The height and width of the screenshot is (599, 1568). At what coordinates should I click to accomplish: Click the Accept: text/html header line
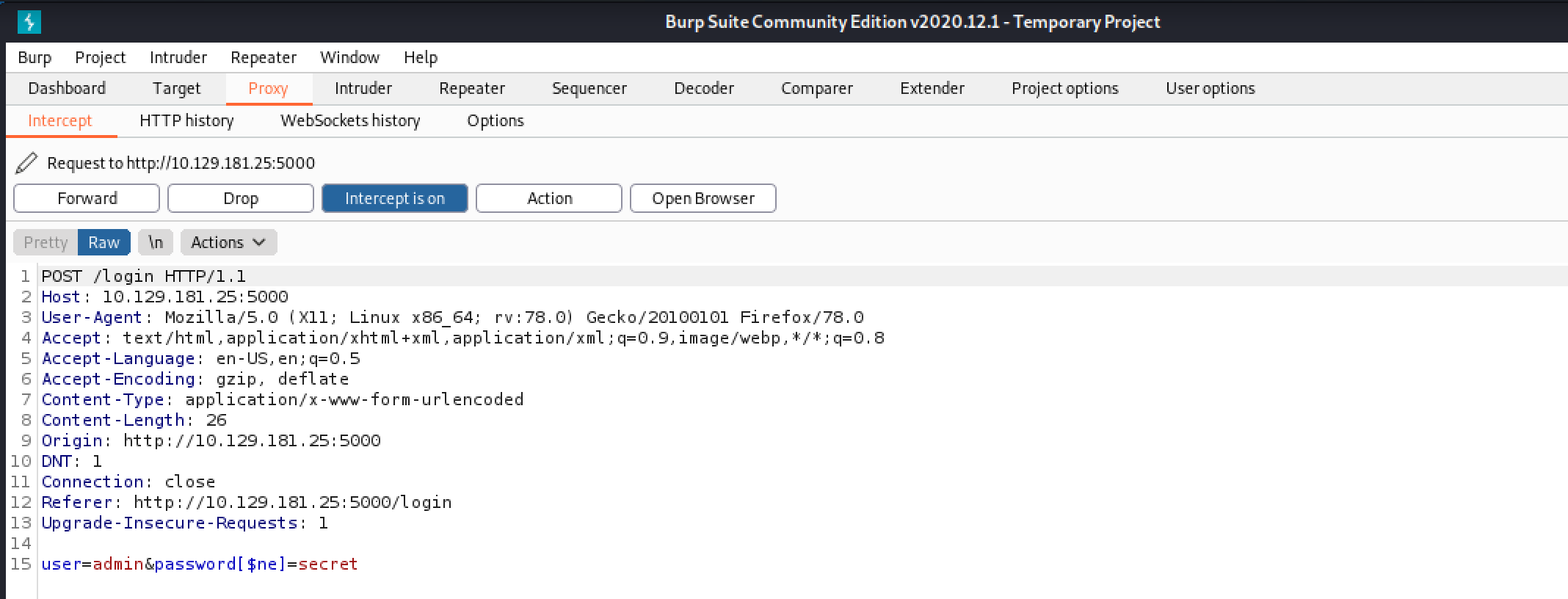[x=463, y=338]
